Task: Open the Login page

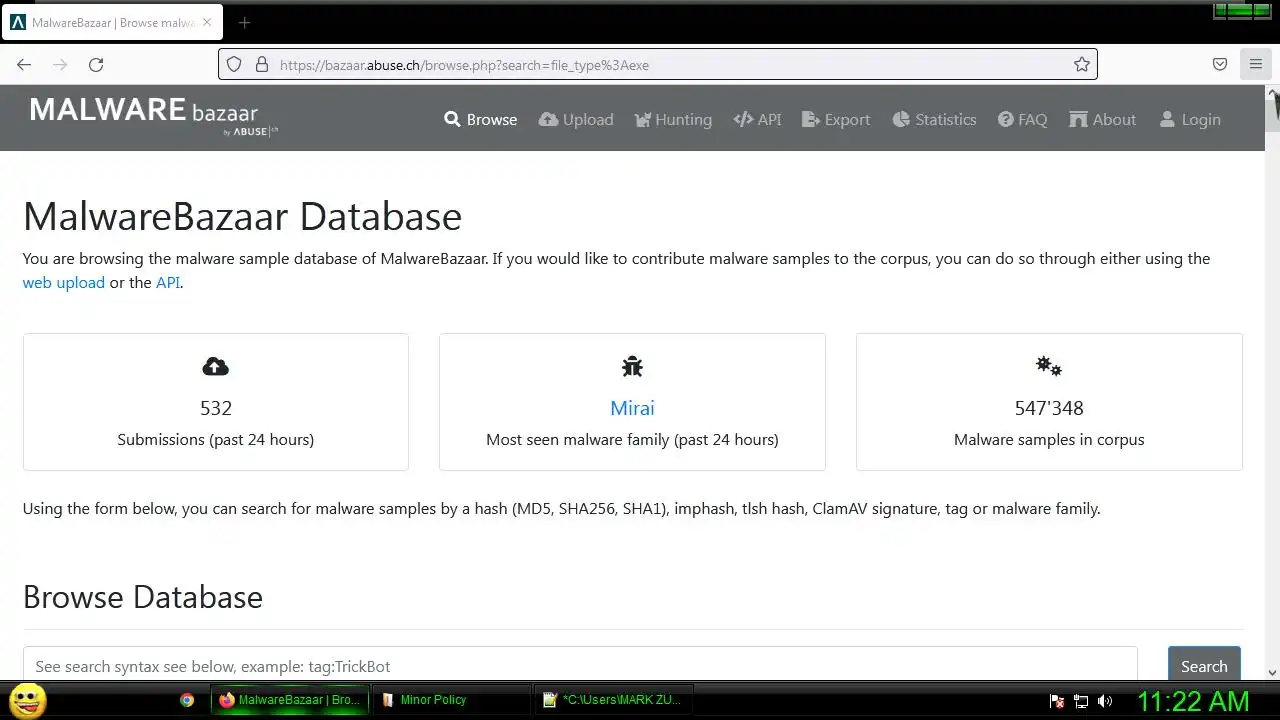Action: (1190, 119)
